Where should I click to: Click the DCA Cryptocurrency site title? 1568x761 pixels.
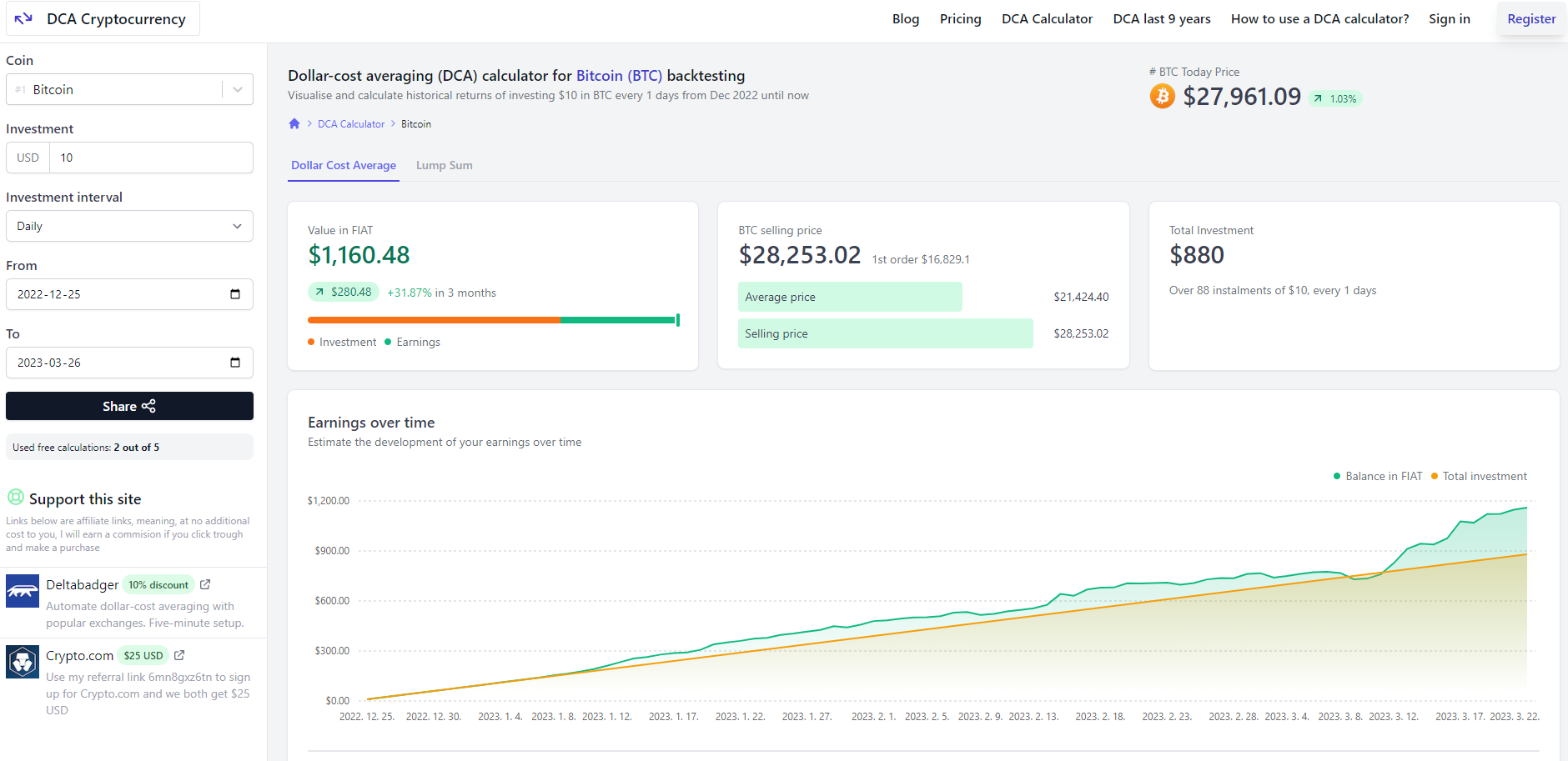[116, 18]
